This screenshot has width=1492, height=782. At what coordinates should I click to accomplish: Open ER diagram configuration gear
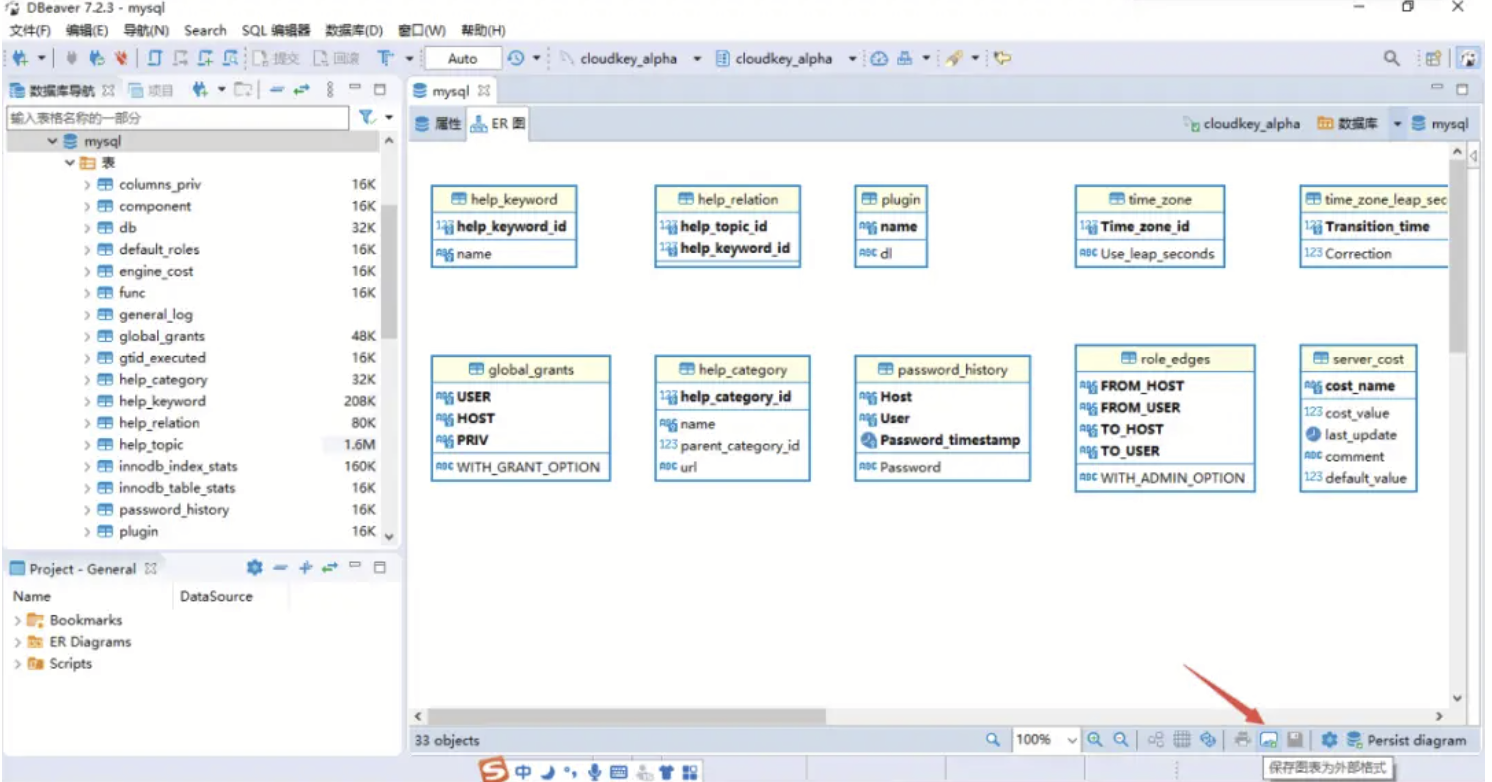pos(1329,740)
